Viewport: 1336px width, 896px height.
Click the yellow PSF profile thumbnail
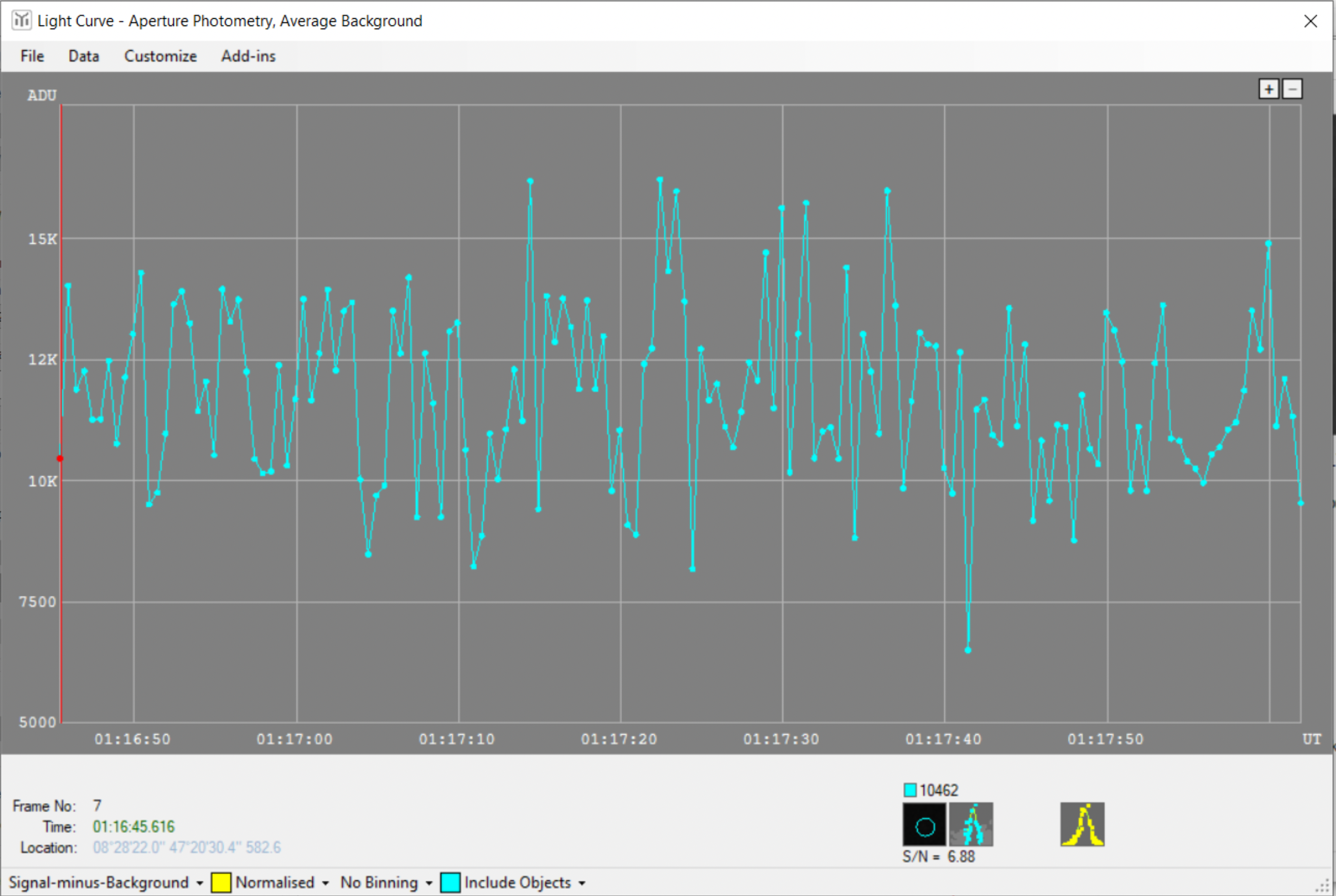[1082, 824]
